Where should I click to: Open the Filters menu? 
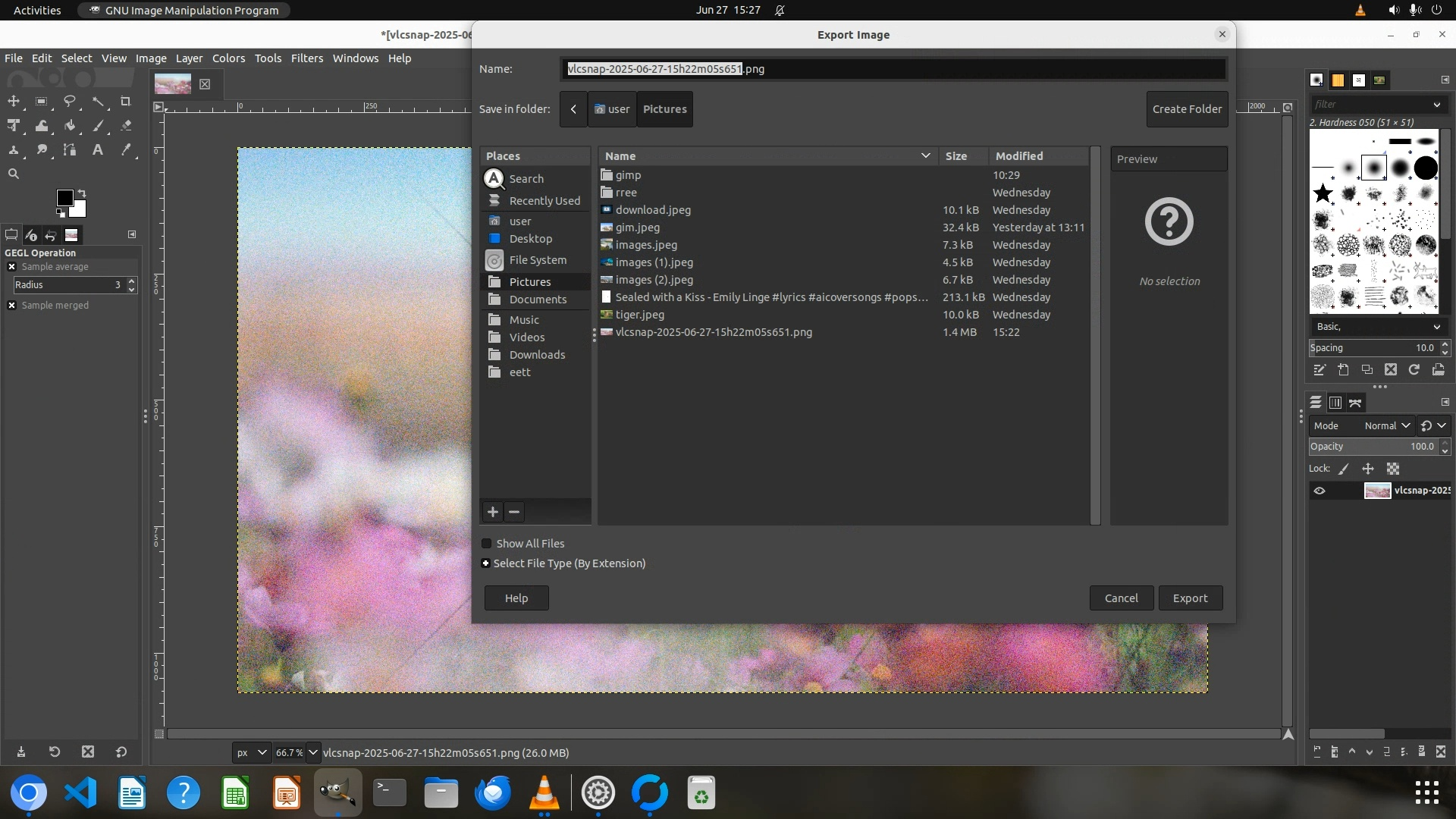click(x=306, y=58)
